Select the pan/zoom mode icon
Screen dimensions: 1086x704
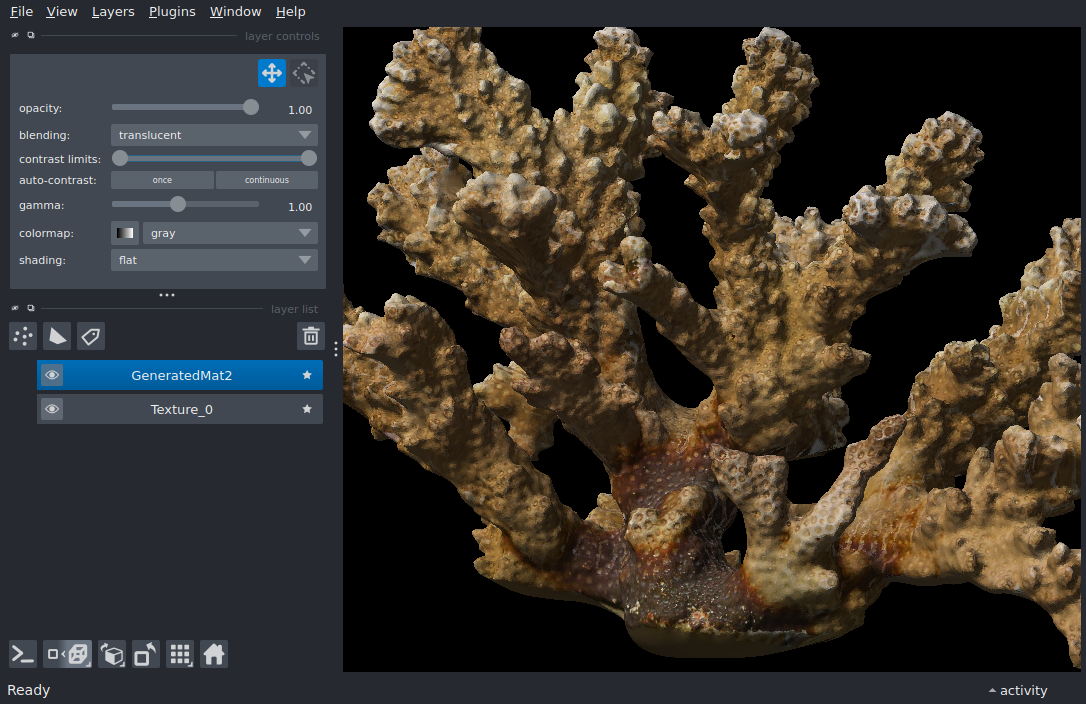[x=272, y=73]
